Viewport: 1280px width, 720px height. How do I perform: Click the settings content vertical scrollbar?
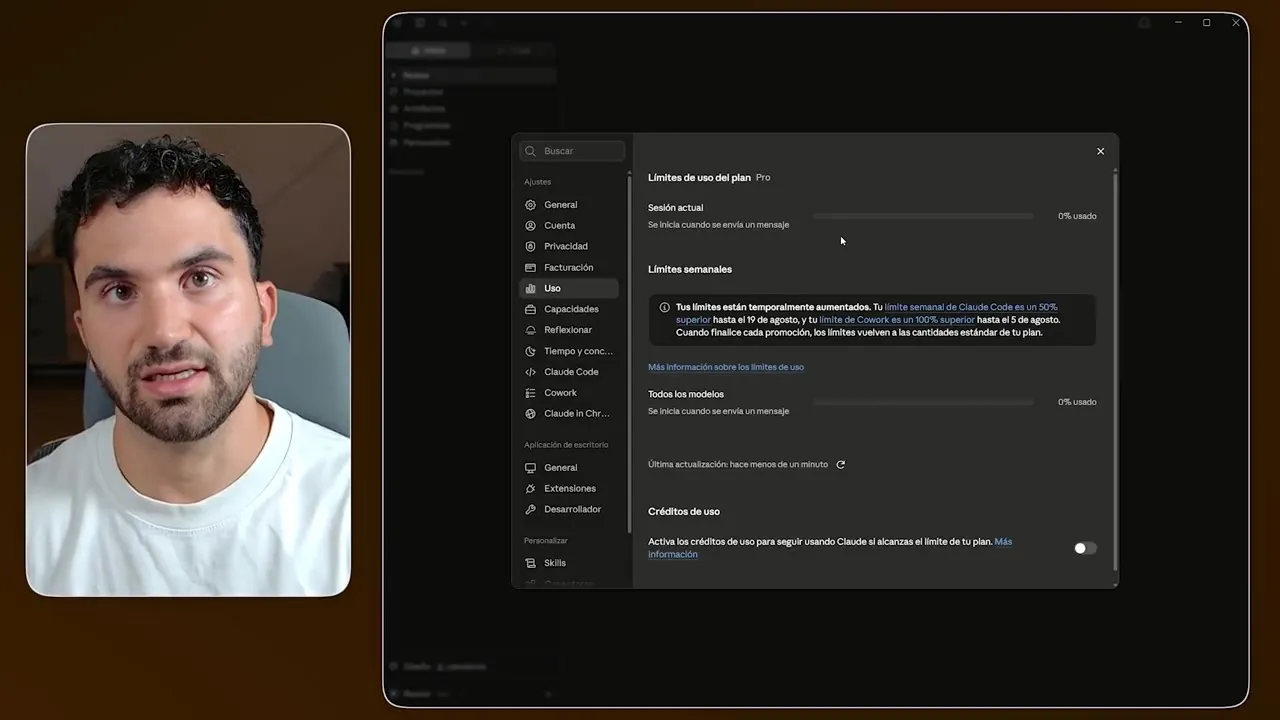point(1115,370)
